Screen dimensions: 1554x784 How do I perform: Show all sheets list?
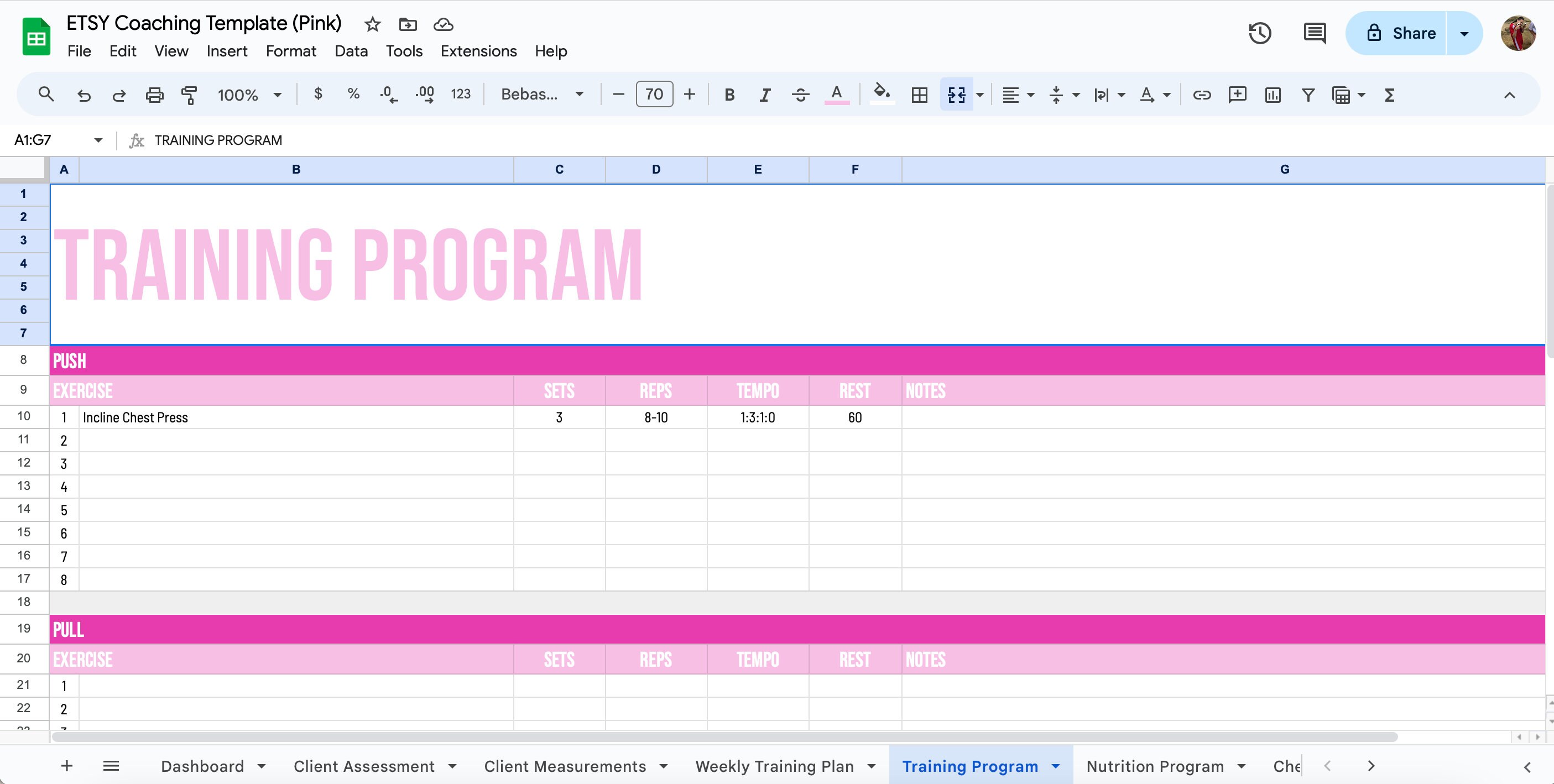(x=111, y=765)
